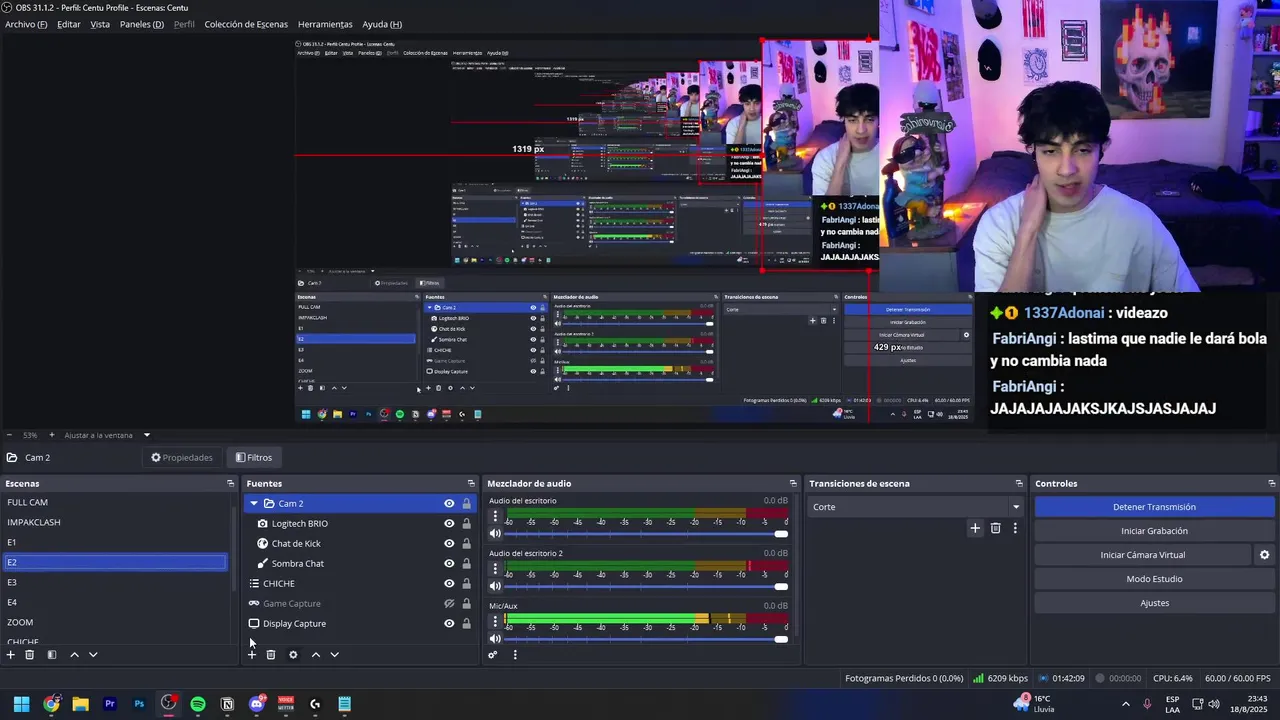
Task: Open transition properties three-dot menu
Action: pyautogui.click(x=1015, y=528)
